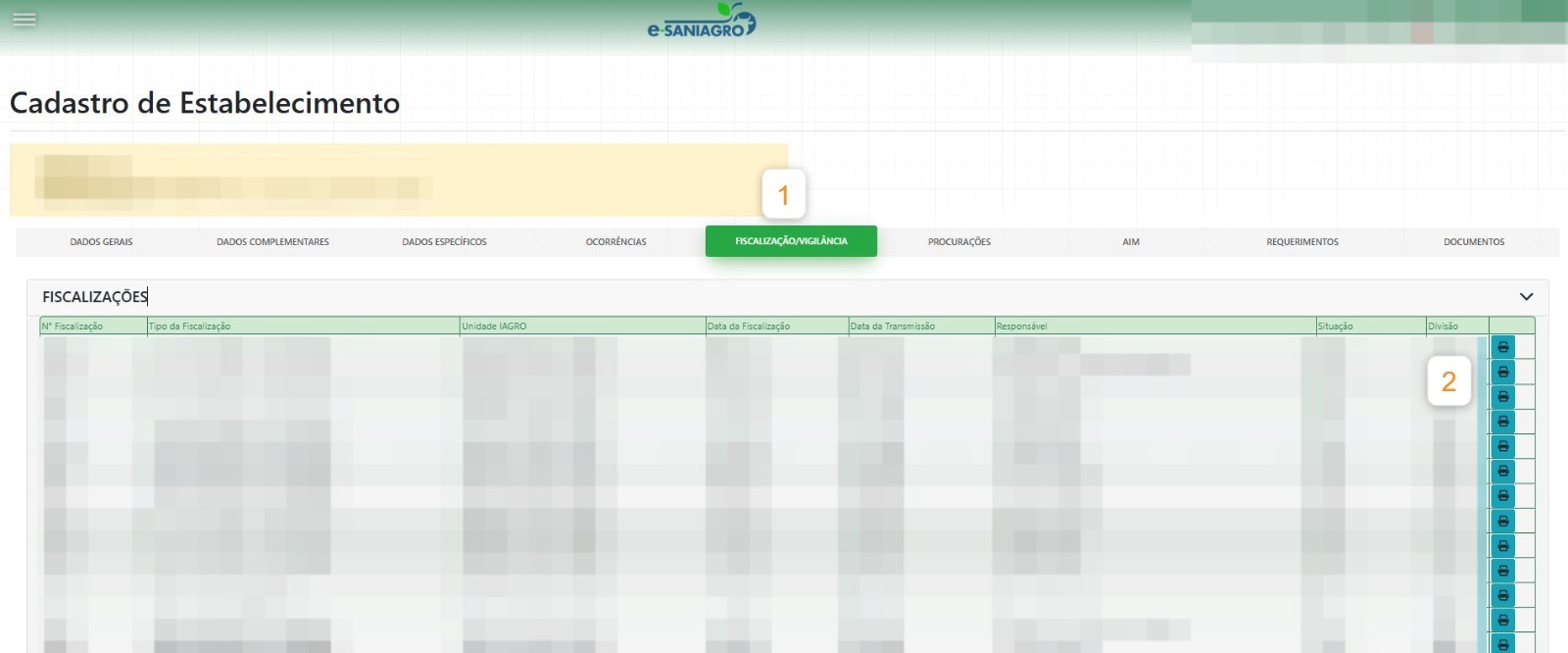Select the Dados Específicos tab

click(444, 242)
